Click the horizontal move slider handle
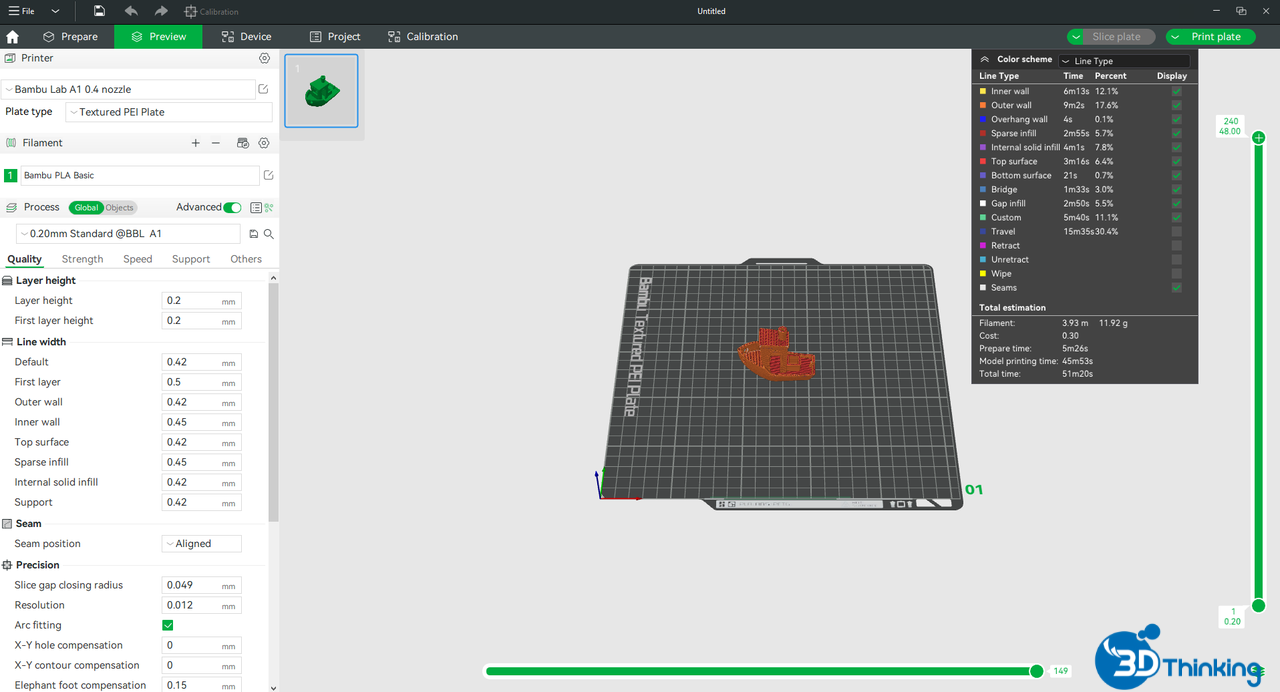 (x=1037, y=671)
